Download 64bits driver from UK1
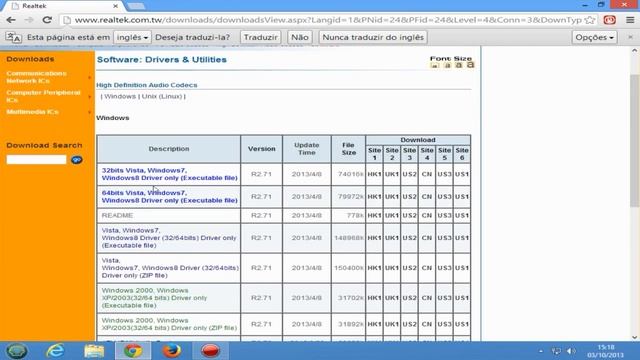The height and width of the screenshot is (360, 640). coord(392,197)
